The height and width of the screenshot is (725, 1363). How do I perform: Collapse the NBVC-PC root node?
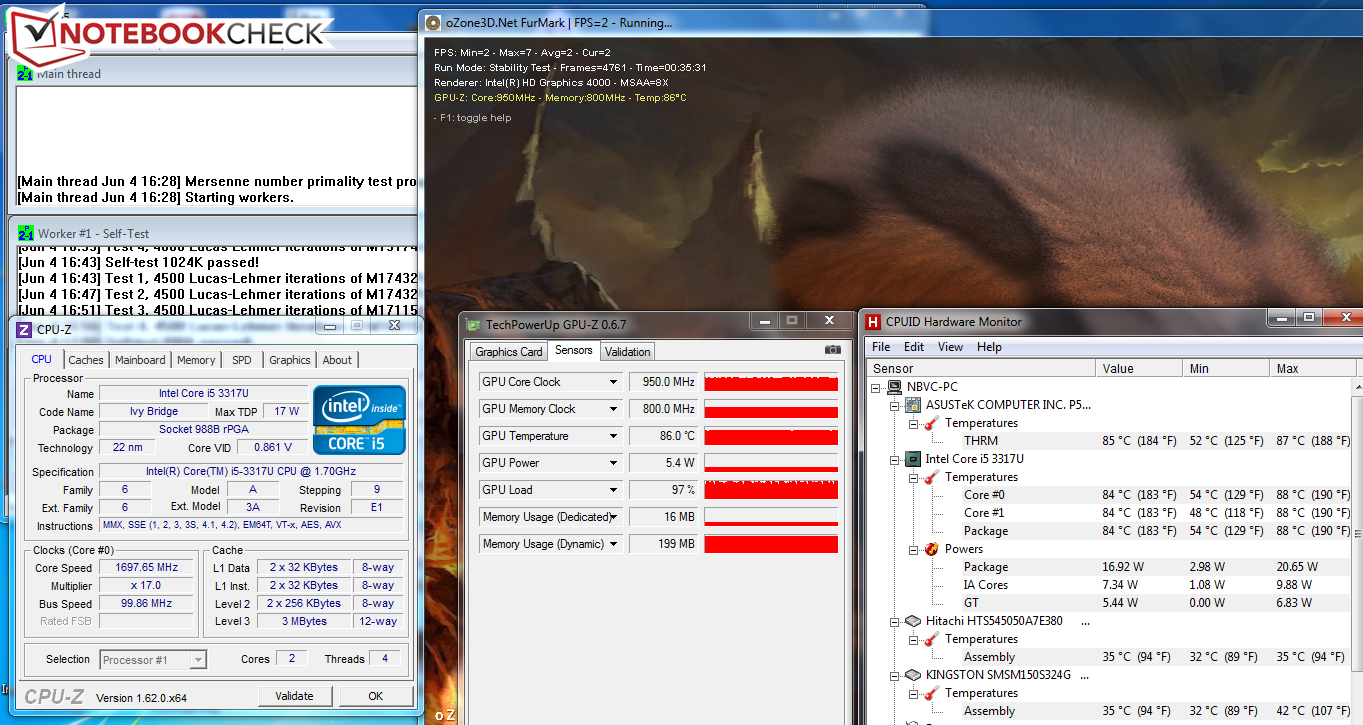click(877, 387)
